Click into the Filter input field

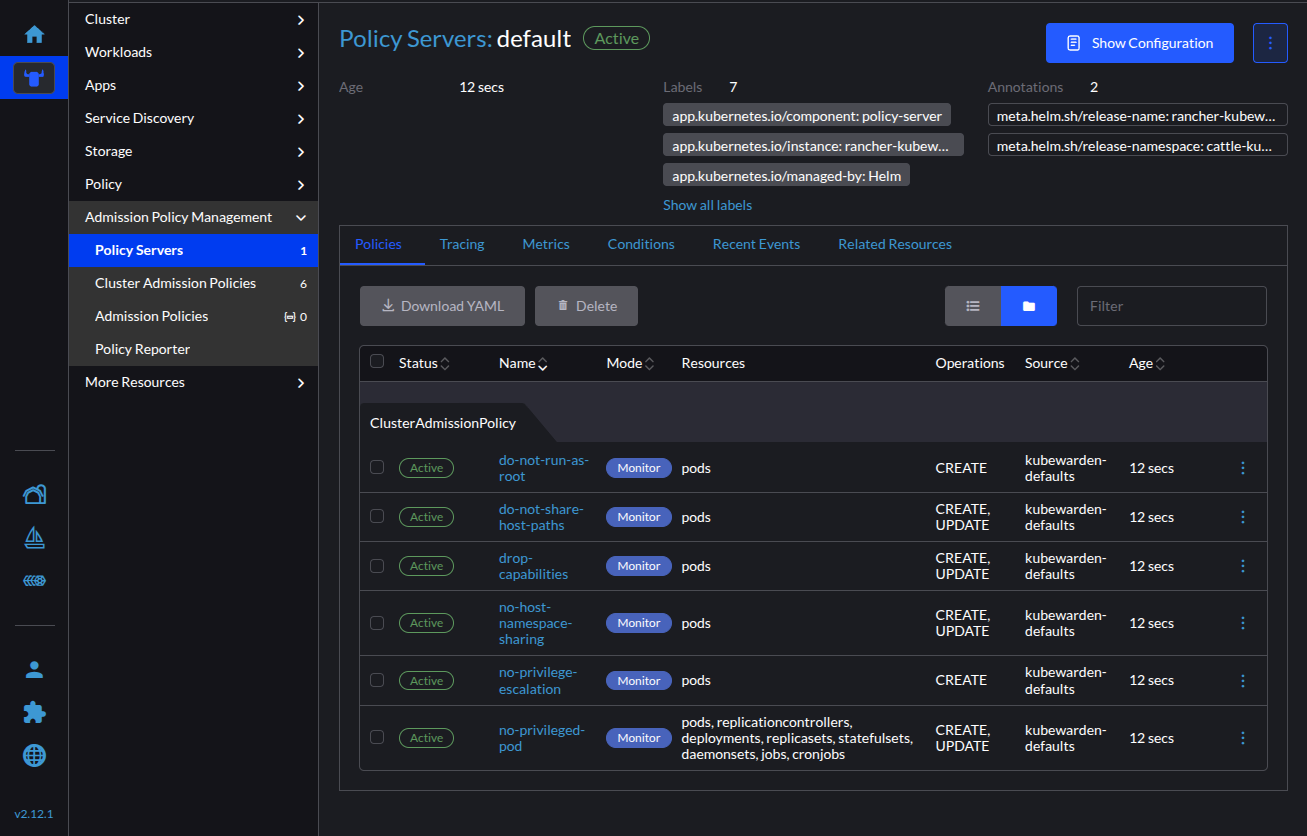(1171, 306)
